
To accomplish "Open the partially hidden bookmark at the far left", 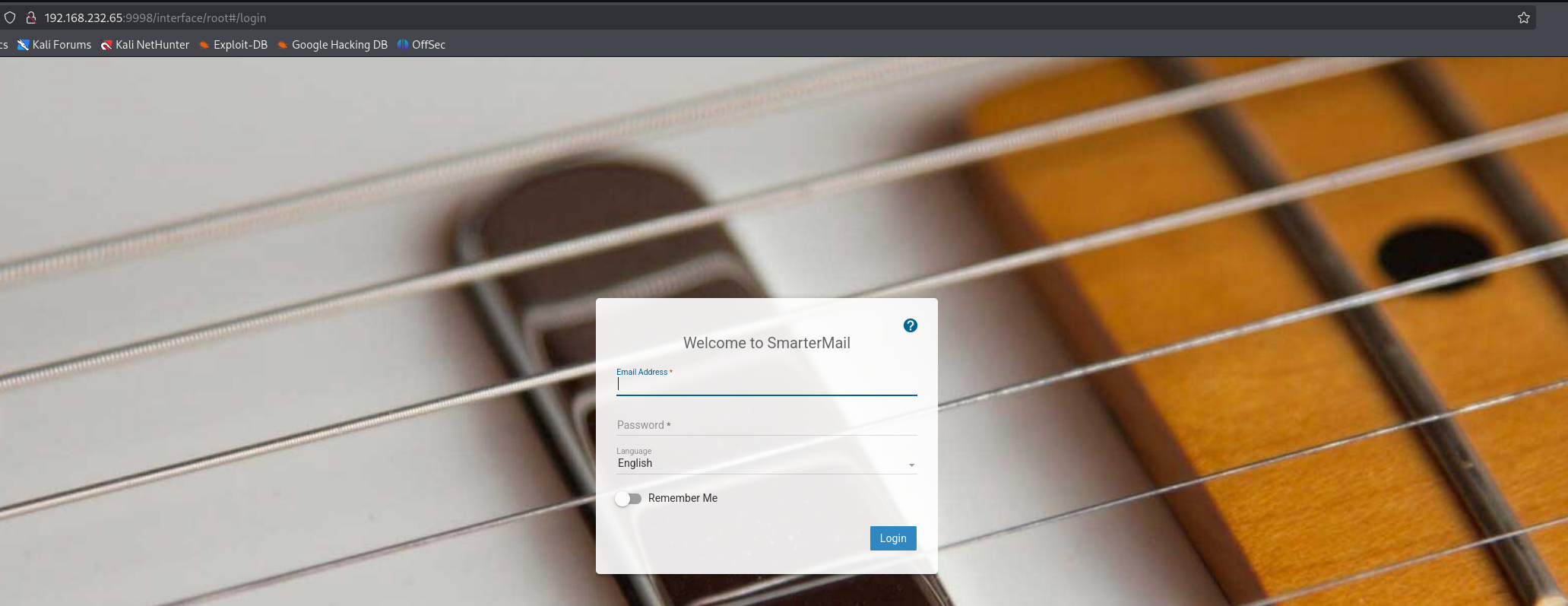I will tap(3, 45).
